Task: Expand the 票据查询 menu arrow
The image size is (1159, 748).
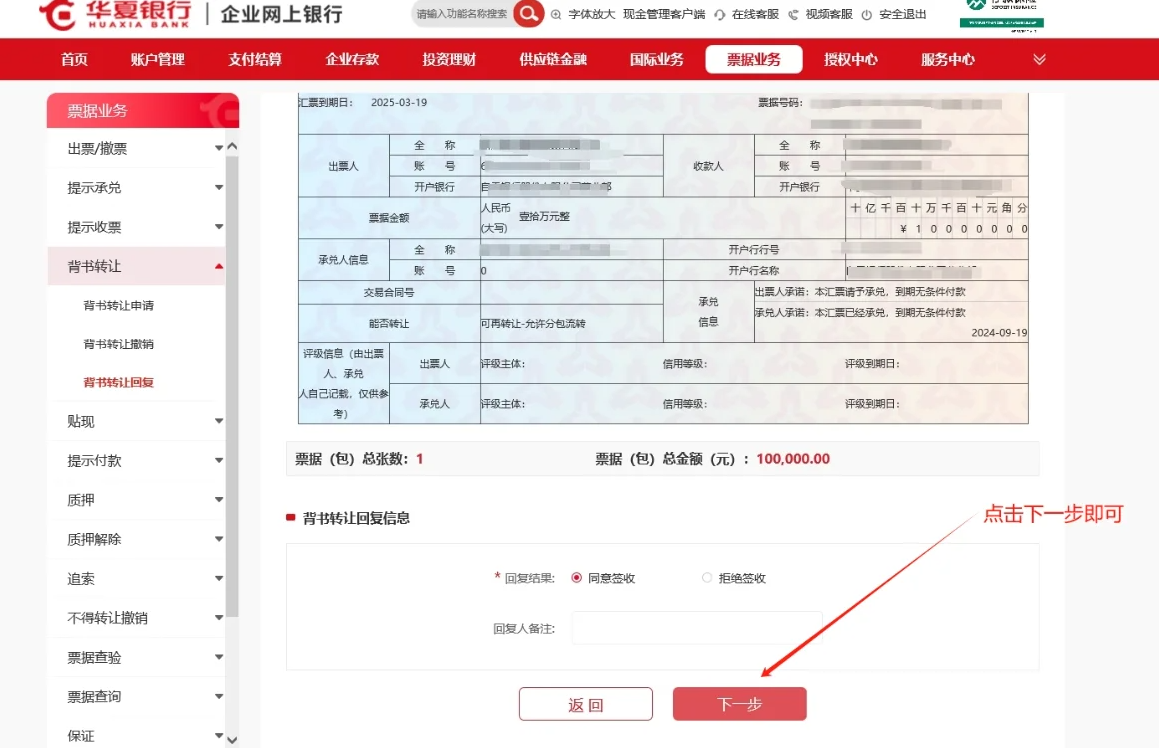Action: (x=219, y=696)
